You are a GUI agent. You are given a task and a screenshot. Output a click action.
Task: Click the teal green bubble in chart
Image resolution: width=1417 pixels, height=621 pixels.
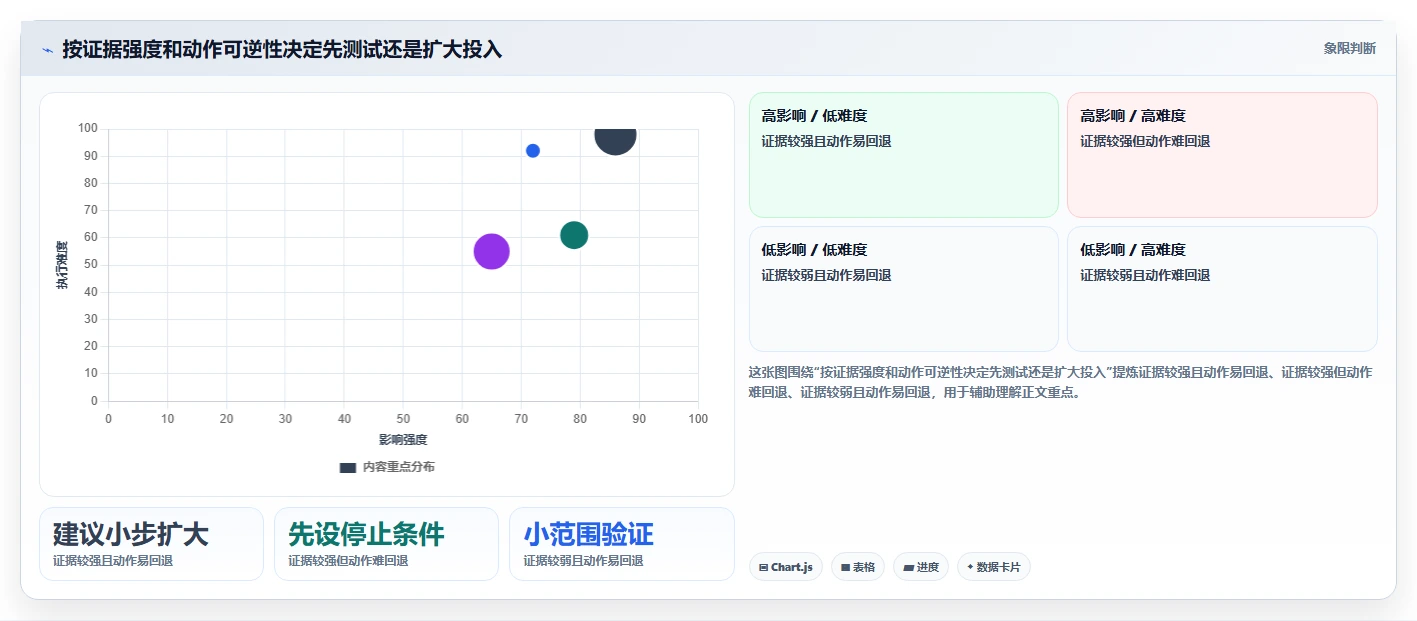coord(574,236)
